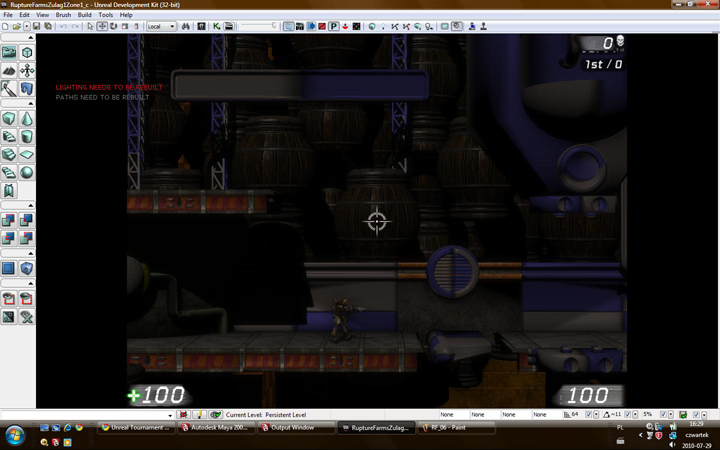
Task: Activate the Terrain editing mode icon
Action: tap(9, 71)
